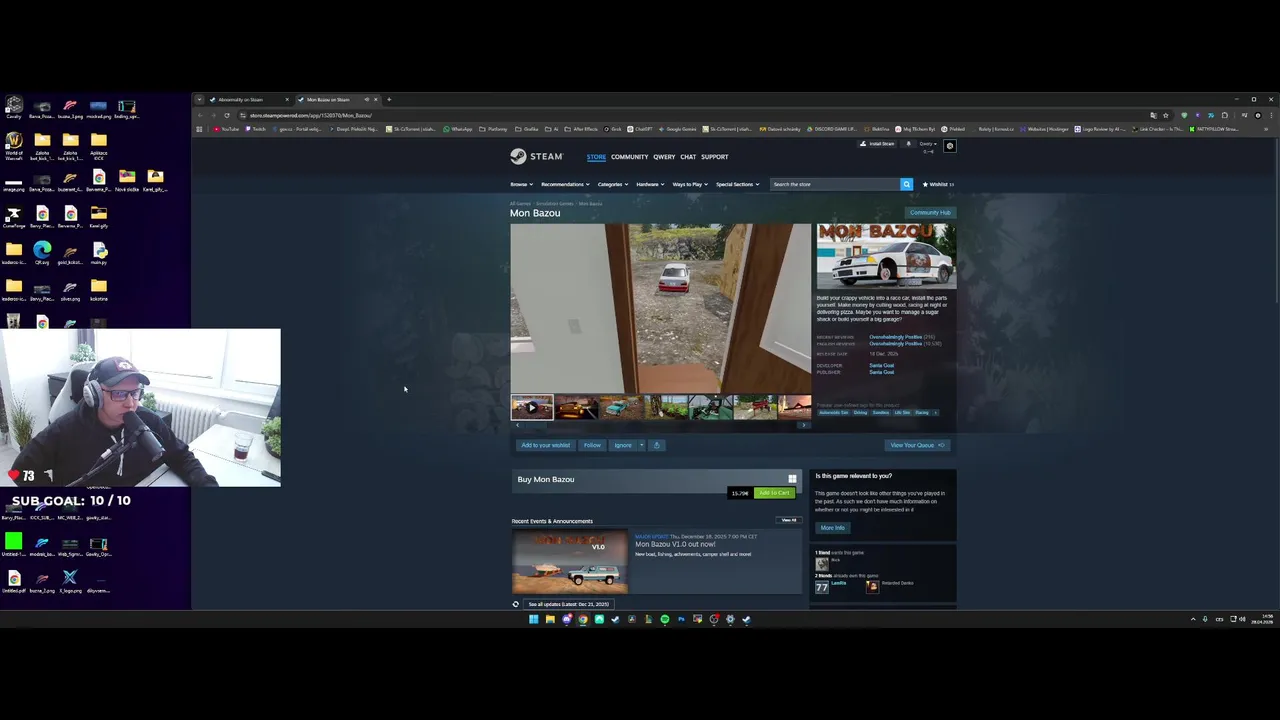This screenshot has width=1280, height=720.
Task: Open Chrome tab search dropdown arrow
Action: click(x=199, y=99)
